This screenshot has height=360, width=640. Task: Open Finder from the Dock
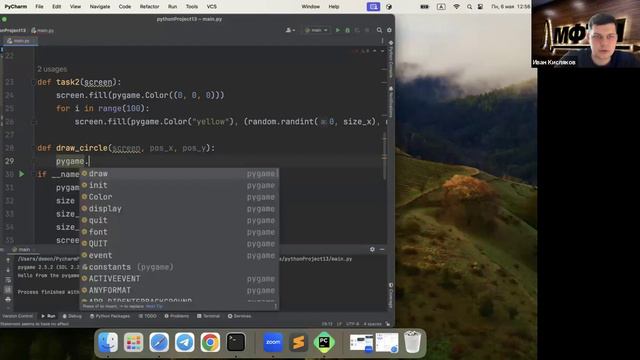point(108,342)
